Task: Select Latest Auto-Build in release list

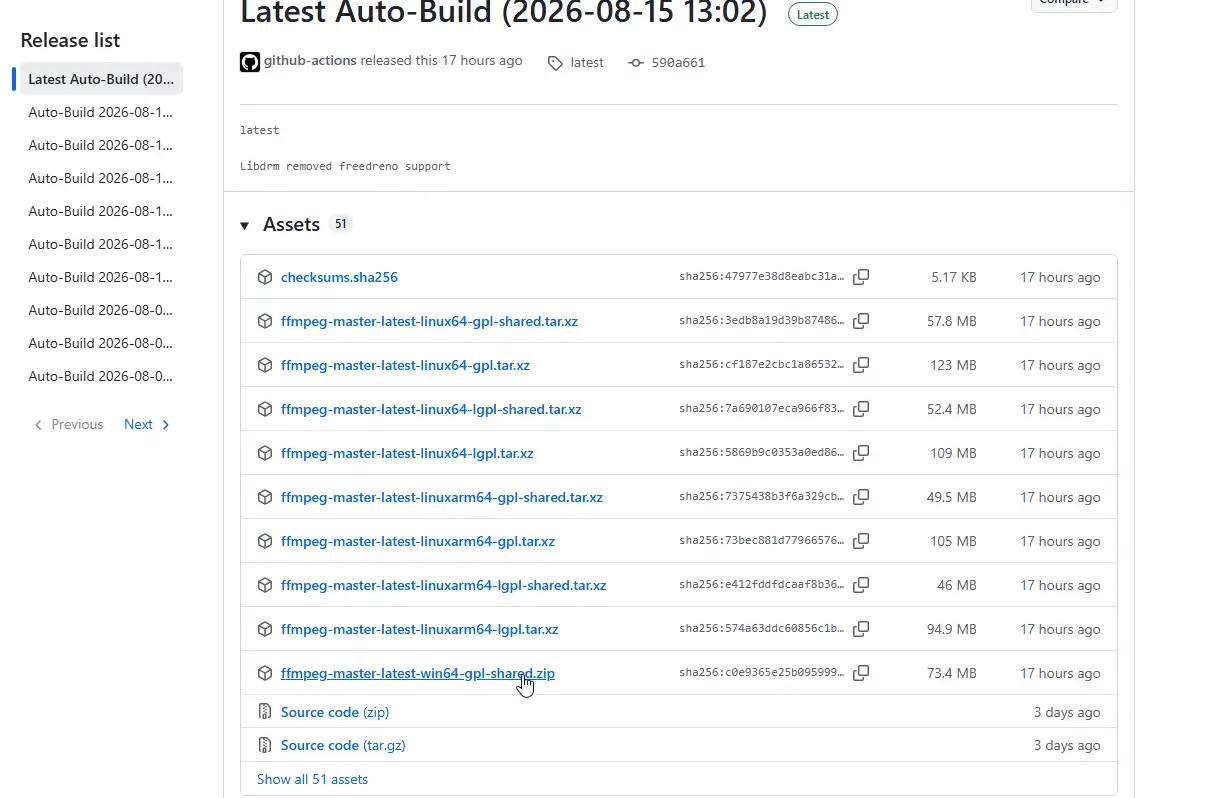Action: 101,79
